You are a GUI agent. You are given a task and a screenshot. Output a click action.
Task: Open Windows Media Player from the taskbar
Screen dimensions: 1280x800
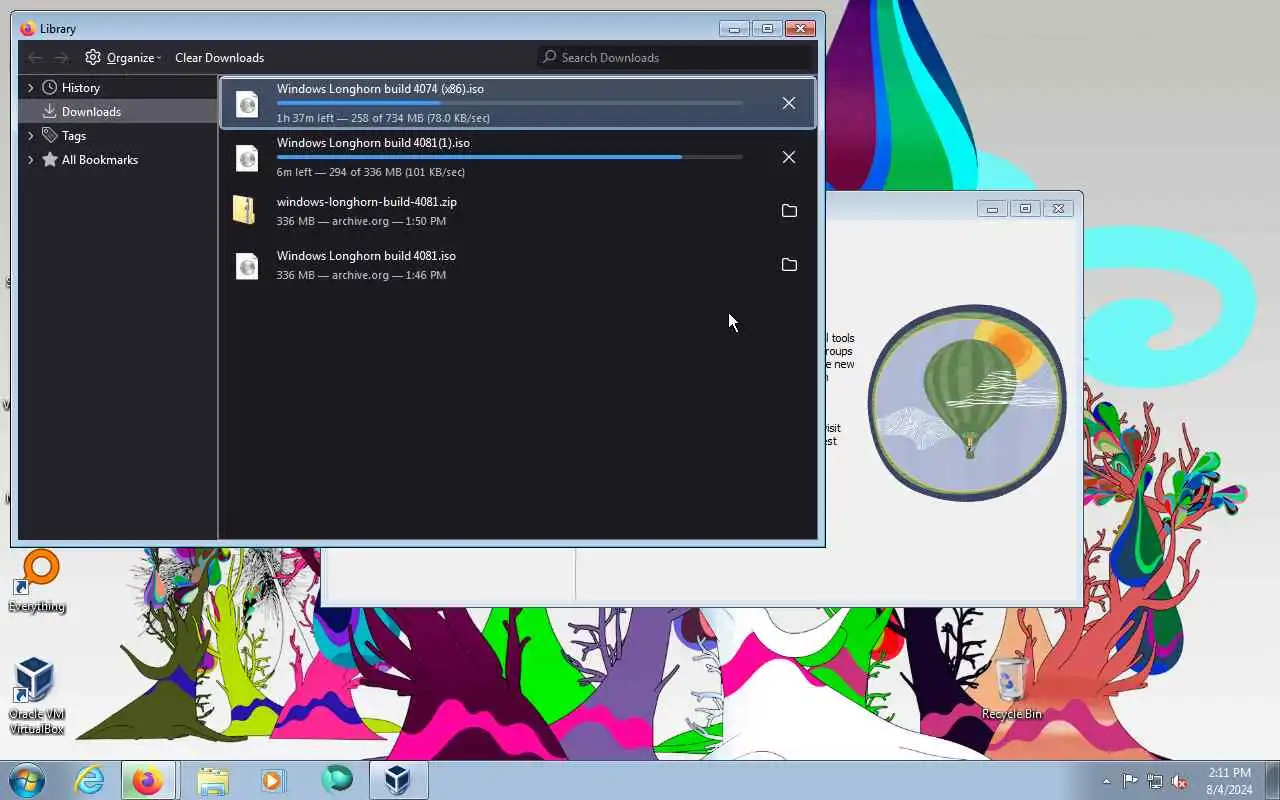273,780
